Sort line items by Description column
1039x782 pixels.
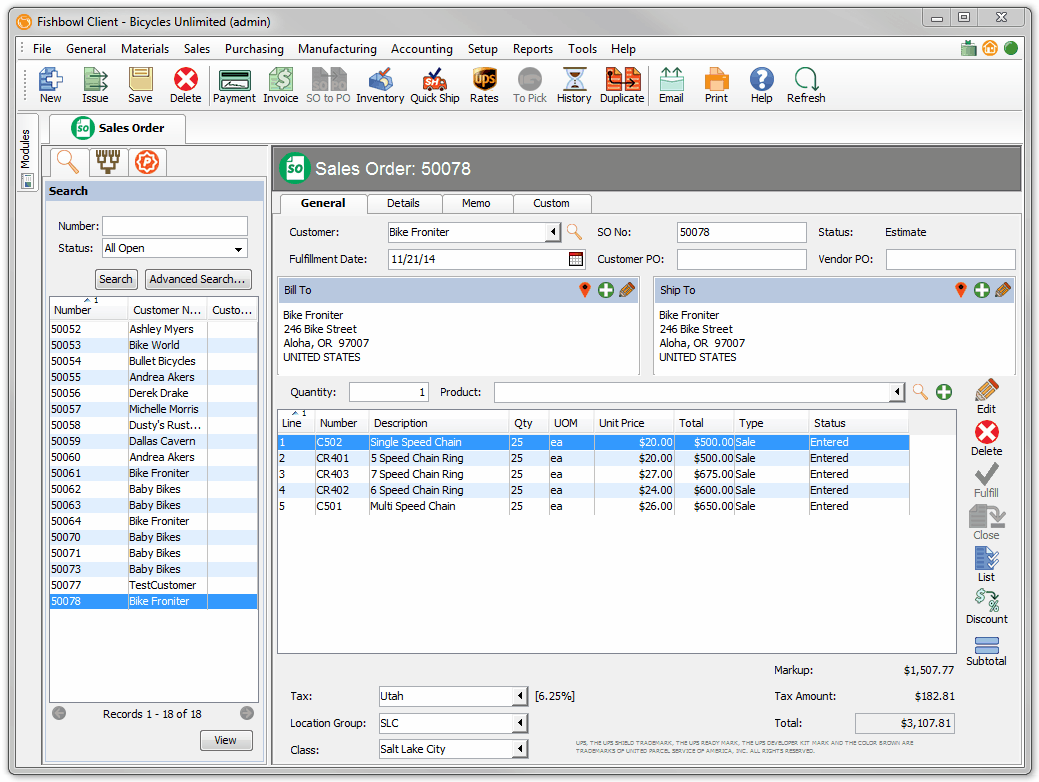(438, 423)
